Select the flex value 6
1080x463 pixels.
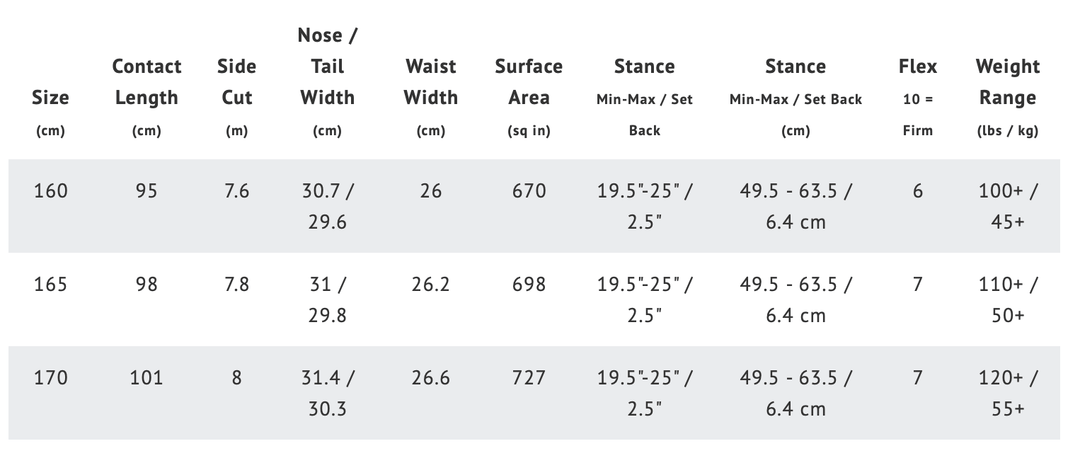pyautogui.click(x=917, y=190)
